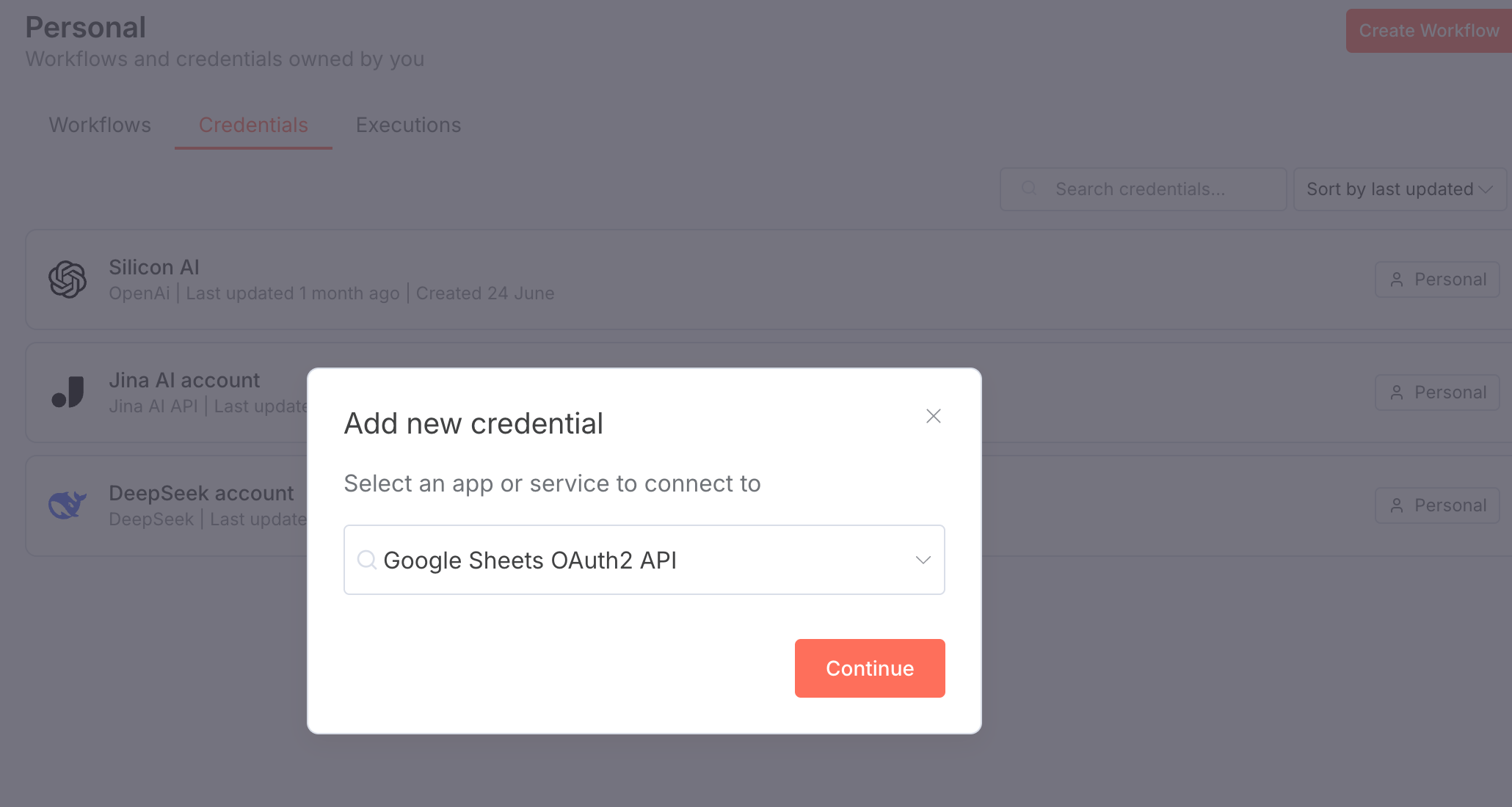
Task: Click the Jina AI logo icon
Action: point(68,392)
